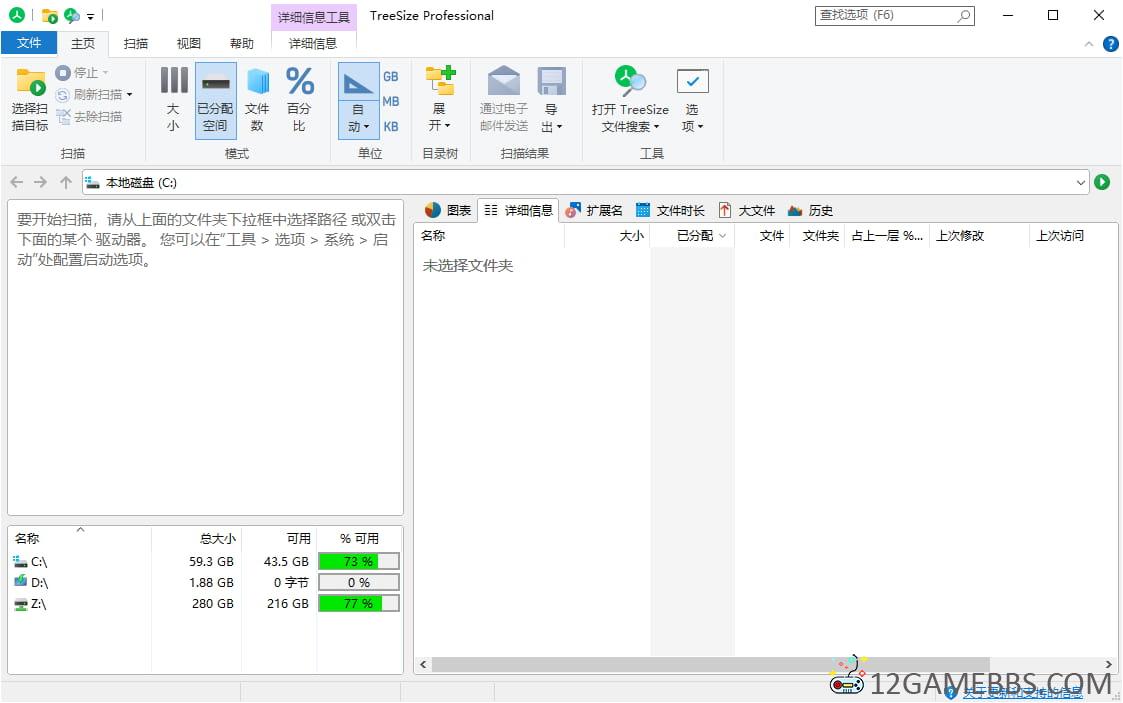Switch to the 扫描 ribbon tab
This screenshot has height=703, width=1123.
(135, 44)
